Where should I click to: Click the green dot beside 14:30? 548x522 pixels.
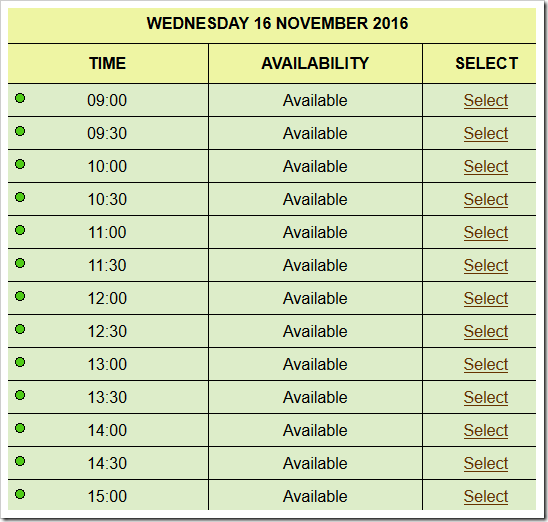(20, 461)
